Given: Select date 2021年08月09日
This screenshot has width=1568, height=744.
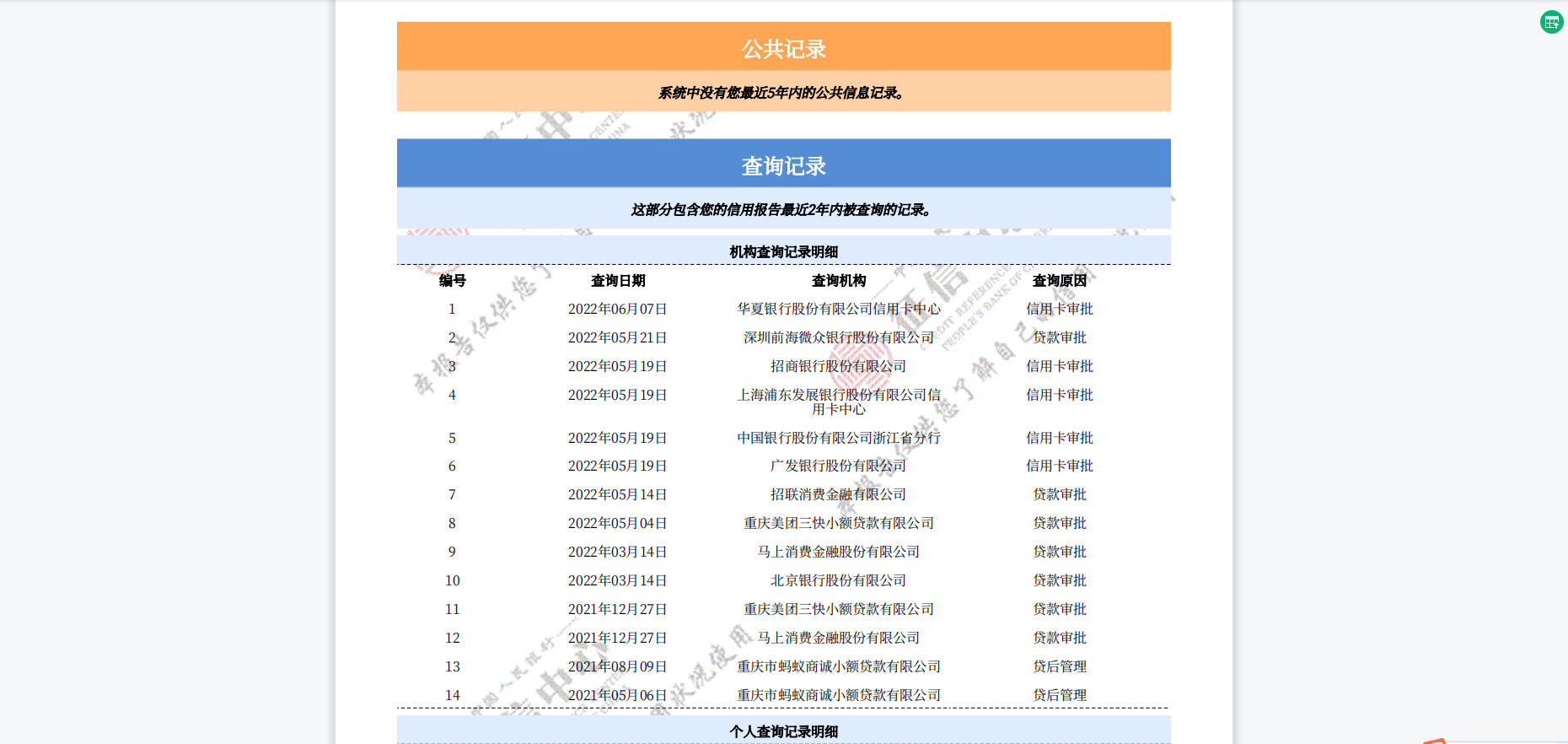Looking at the screenshot, I should (618, 666).
